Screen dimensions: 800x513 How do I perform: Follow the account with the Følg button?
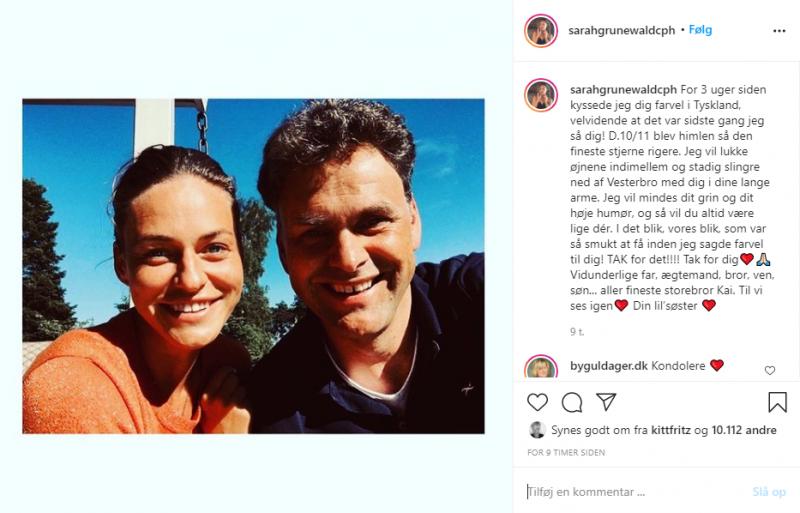point(700,30)
